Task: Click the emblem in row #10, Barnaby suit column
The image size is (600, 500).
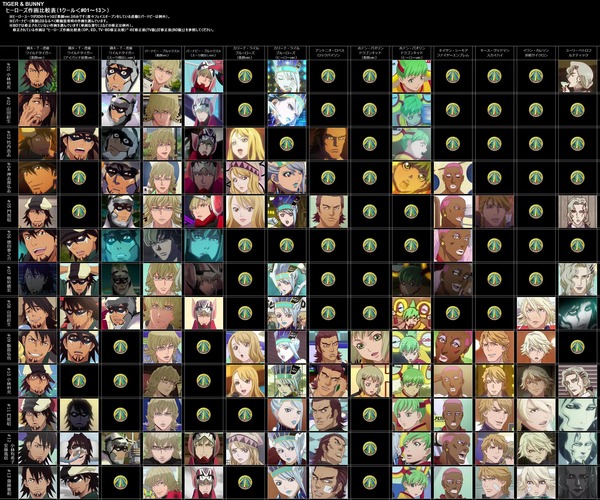Action: 204,381
